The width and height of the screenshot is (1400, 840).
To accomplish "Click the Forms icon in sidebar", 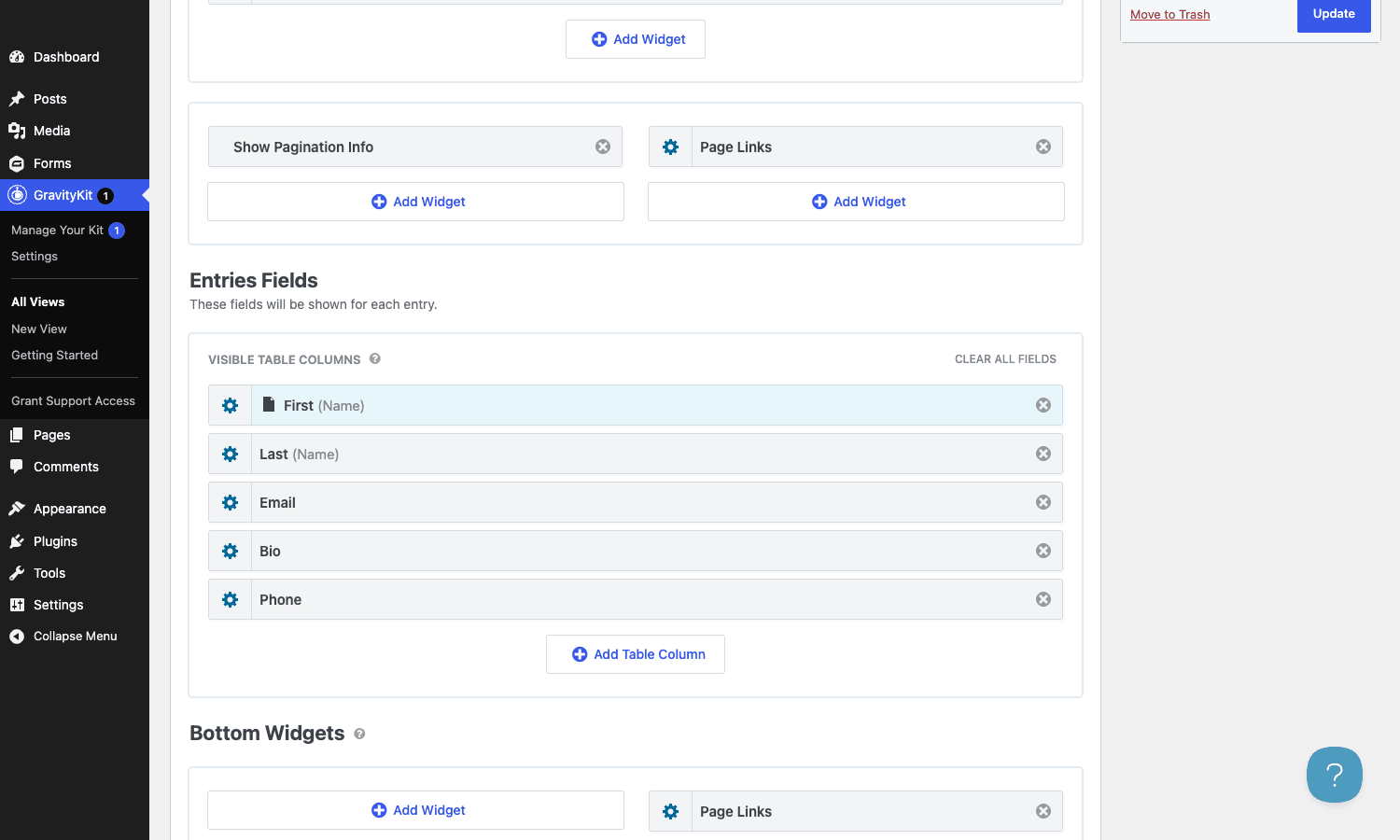I will (17, 163).
